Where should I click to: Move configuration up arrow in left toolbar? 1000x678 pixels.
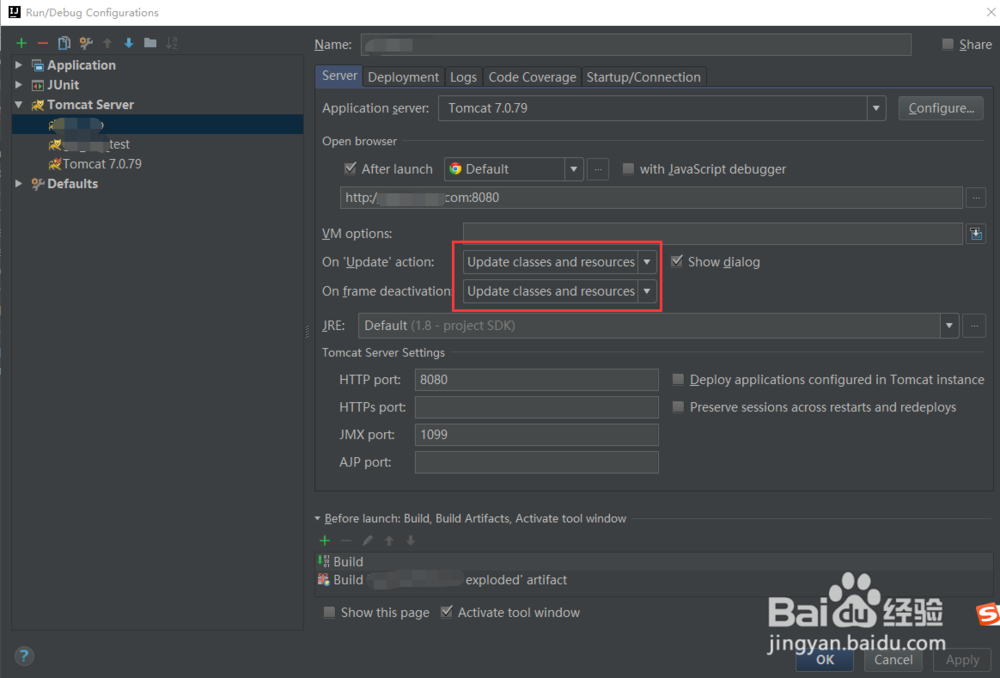point(107,43)
